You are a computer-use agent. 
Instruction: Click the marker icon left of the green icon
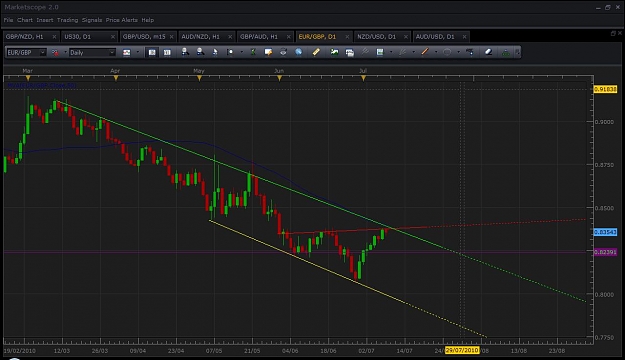[x=230, y=52]
